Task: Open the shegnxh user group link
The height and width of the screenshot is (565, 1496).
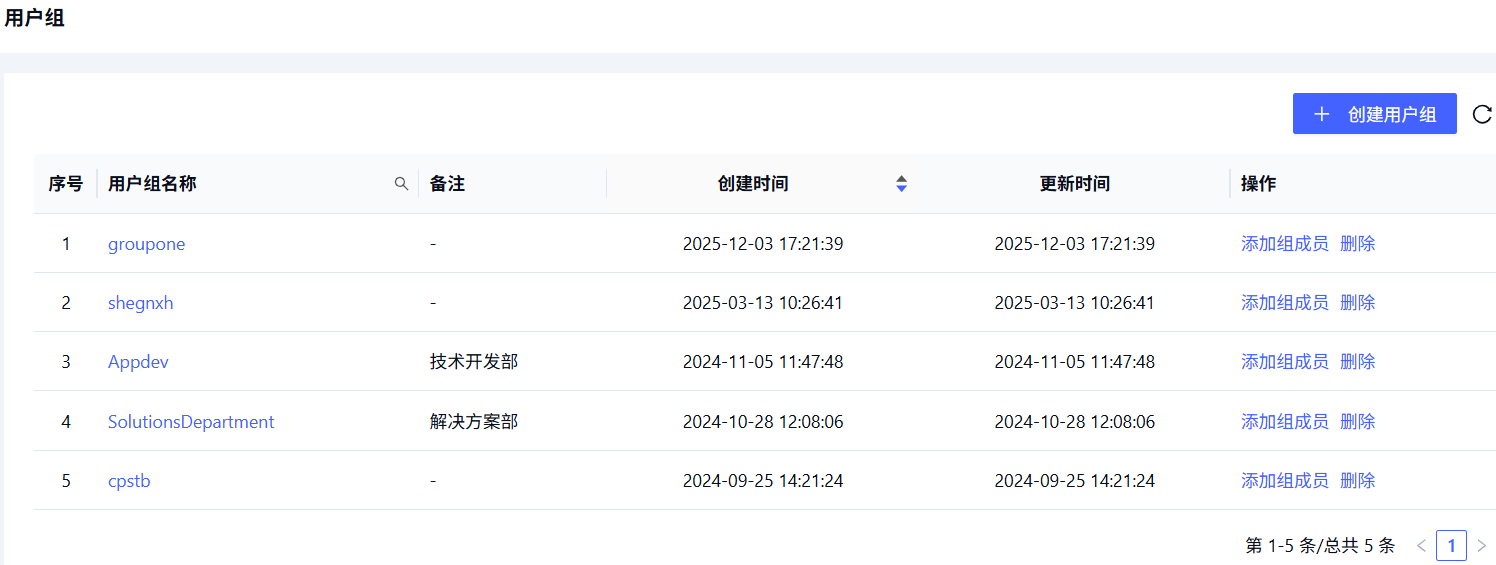Action: [140, 303]
